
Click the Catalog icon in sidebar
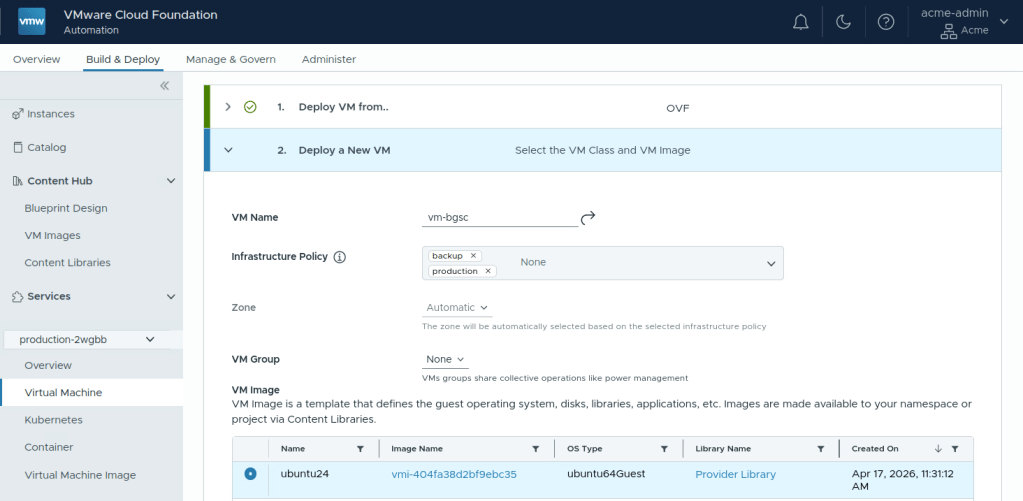18,147
